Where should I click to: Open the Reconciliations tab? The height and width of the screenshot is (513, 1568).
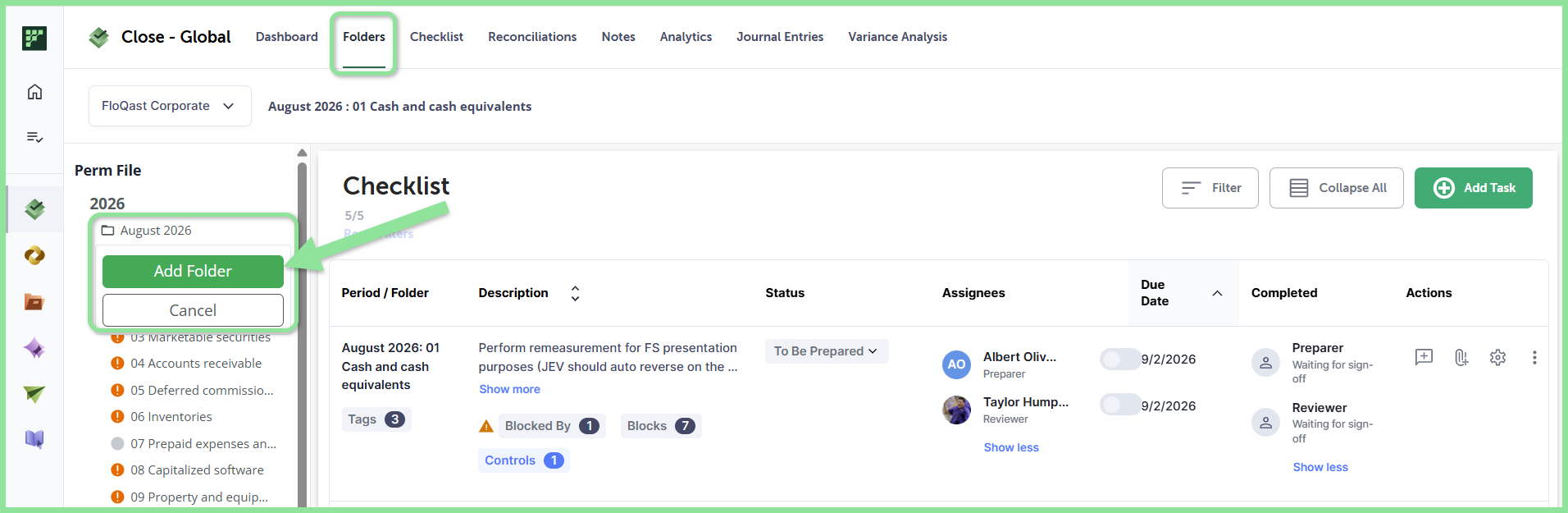[x=532, y=37]
